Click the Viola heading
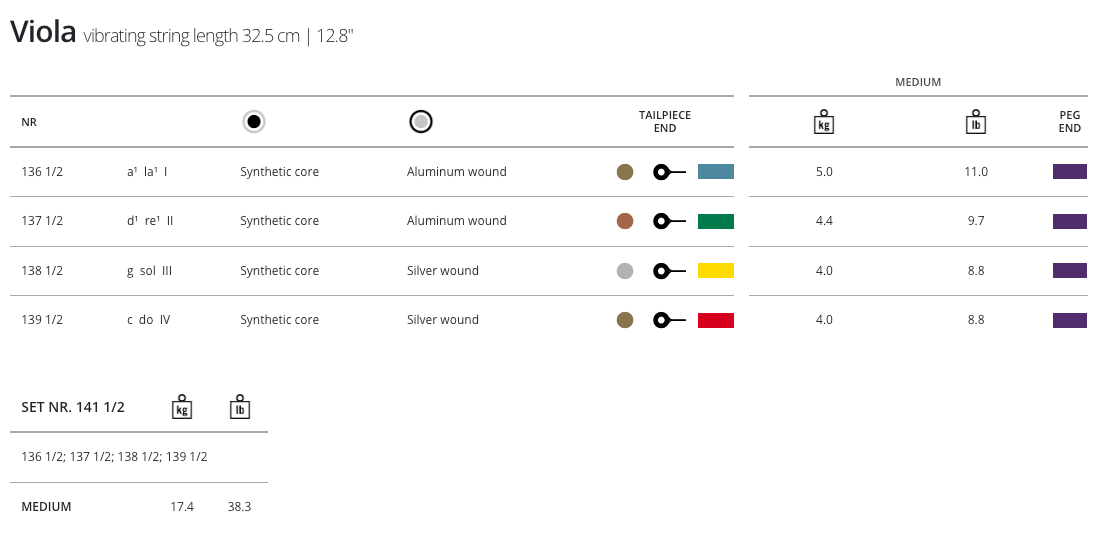Viewport: 1101px width, 549px height. pyautogui.click(x=43, y=32)
